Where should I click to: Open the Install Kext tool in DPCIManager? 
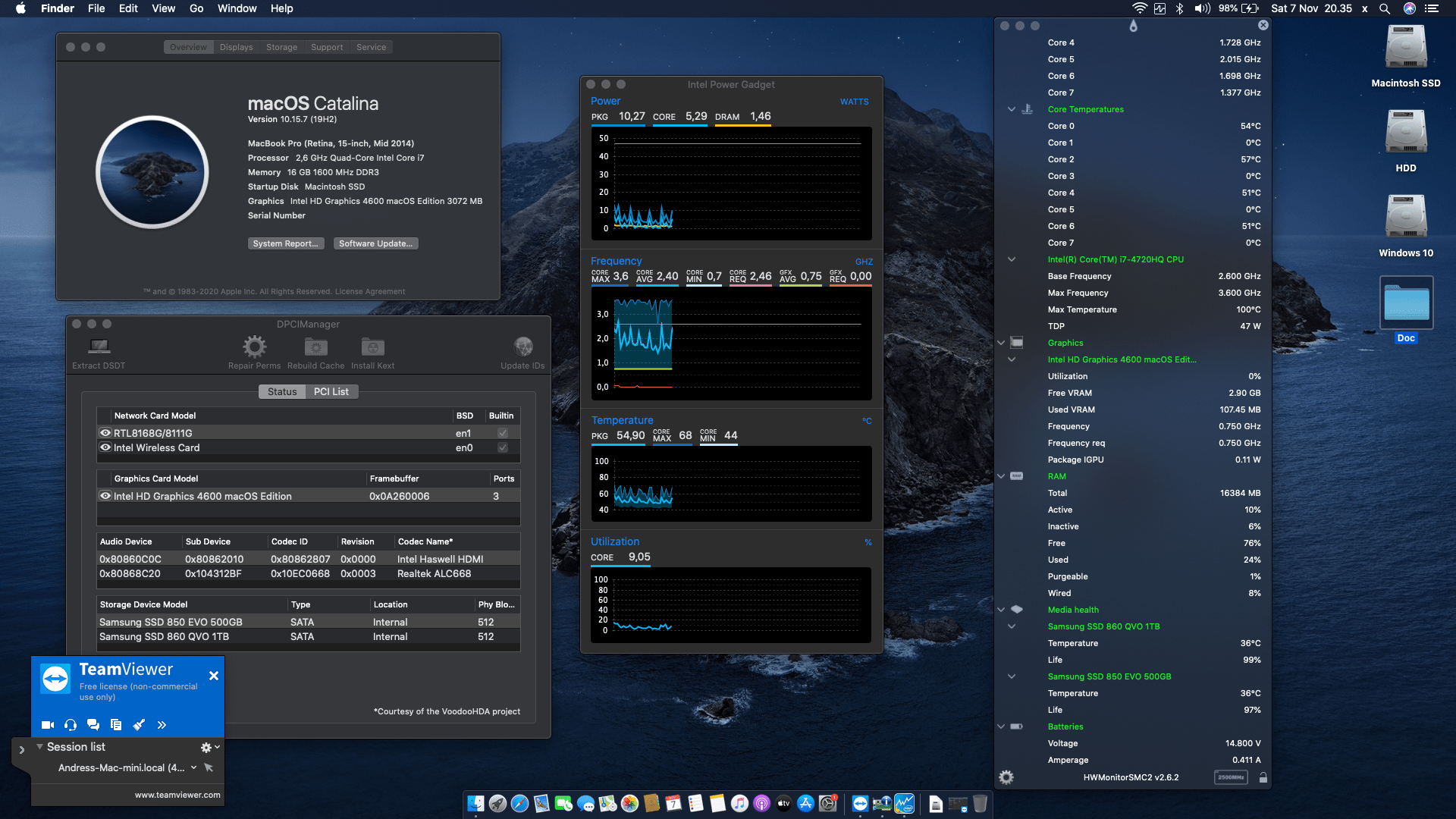[372, 347]
